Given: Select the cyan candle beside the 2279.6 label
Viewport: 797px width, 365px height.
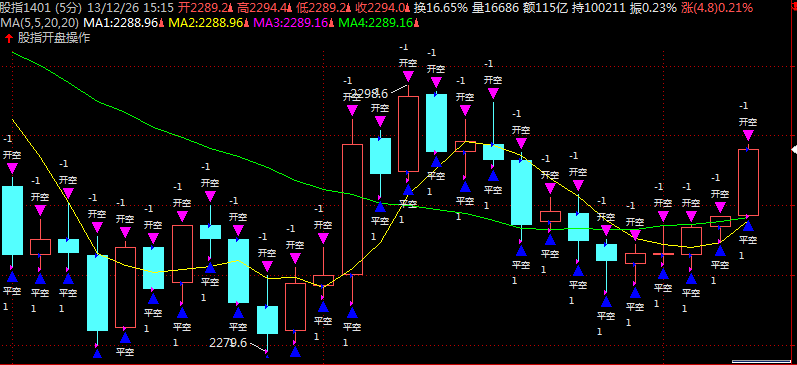Looking at the screenshot, I should pos(267,320).
